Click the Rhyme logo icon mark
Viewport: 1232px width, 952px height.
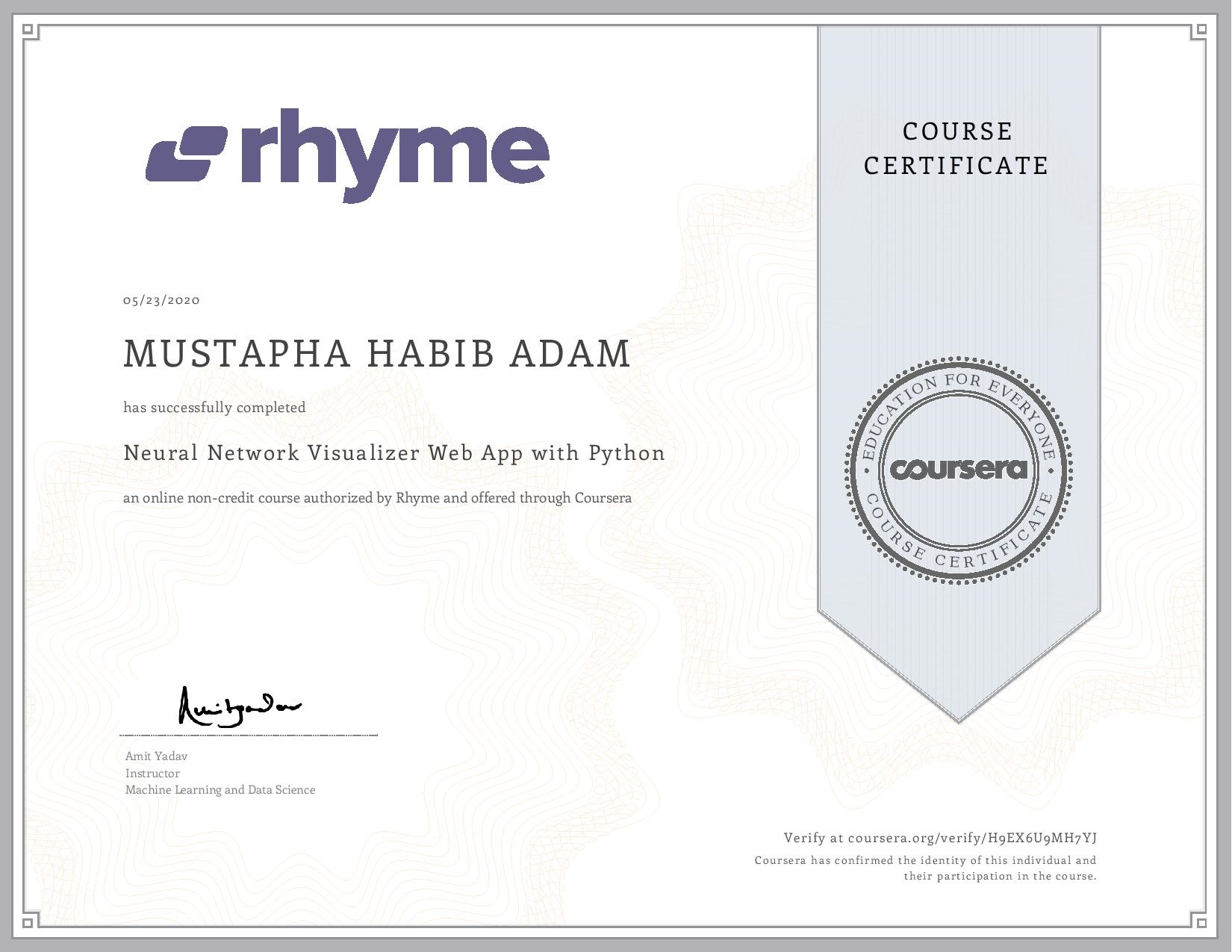pyautogui.click(x=187, y=154)
